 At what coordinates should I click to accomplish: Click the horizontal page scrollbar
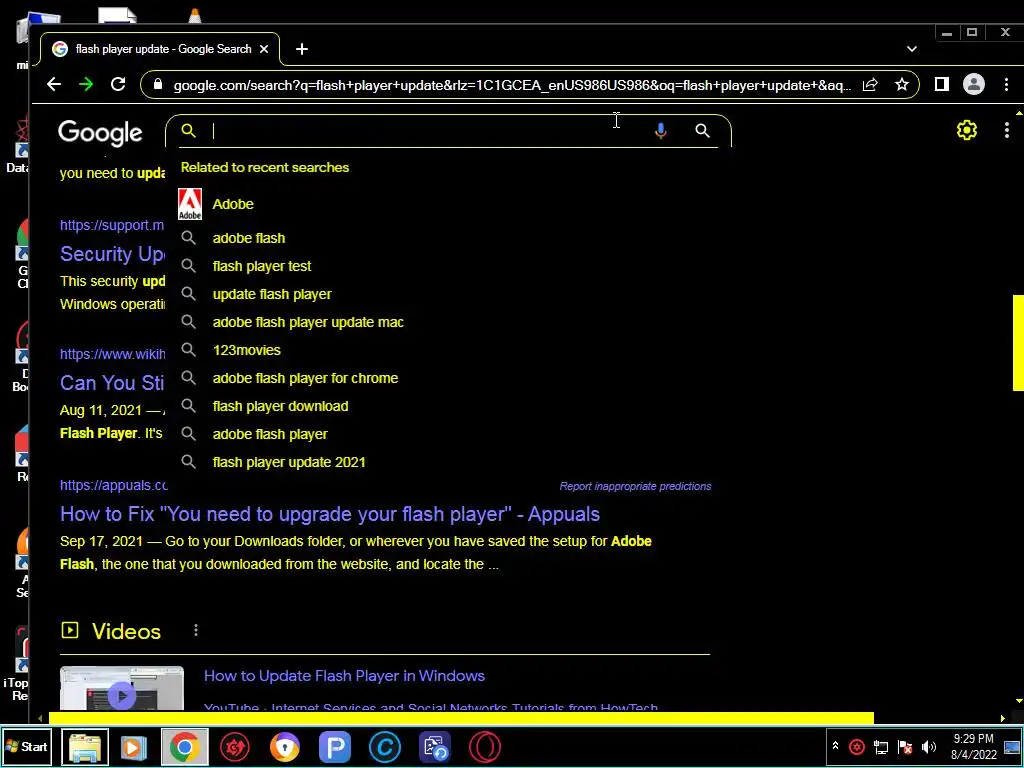pos(460,718)
